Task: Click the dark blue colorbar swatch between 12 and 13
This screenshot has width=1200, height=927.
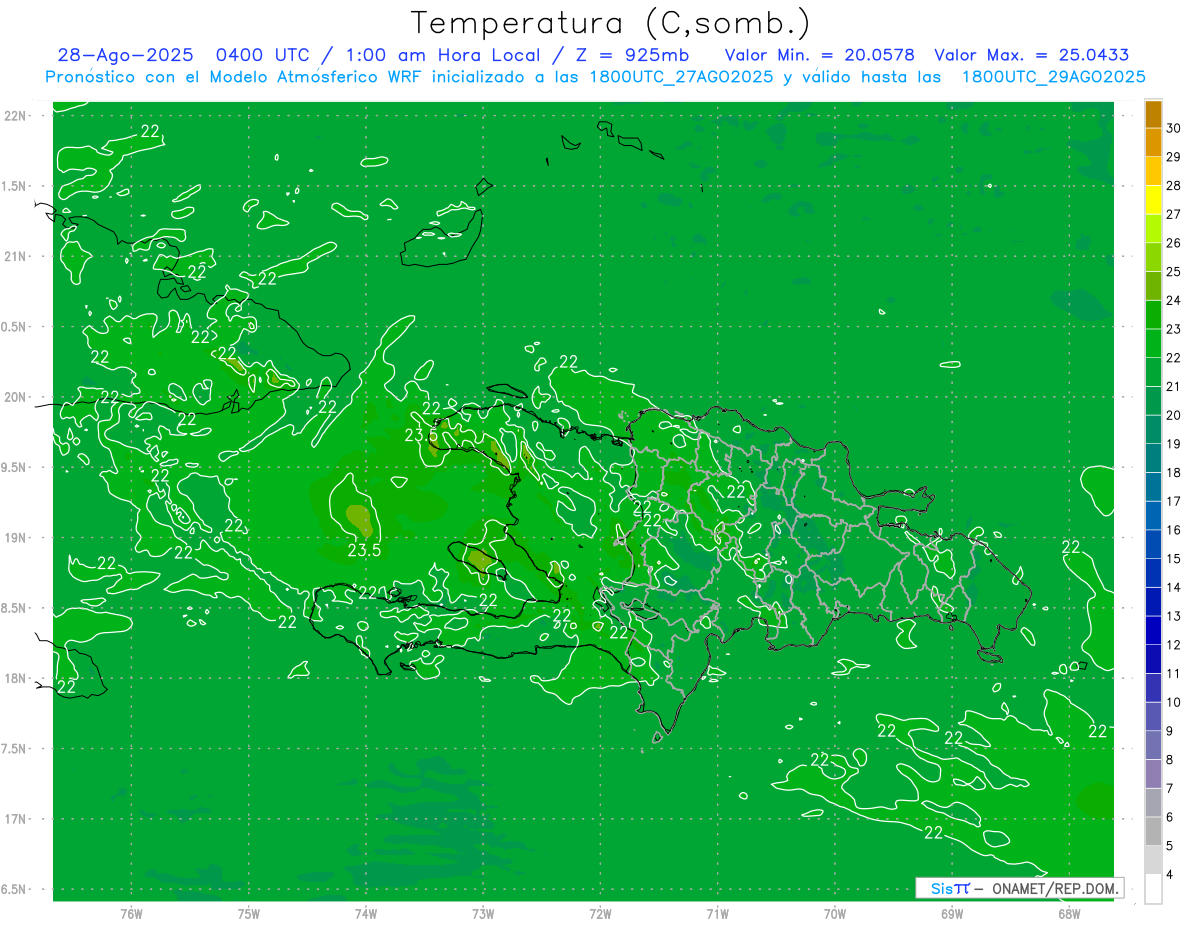Action: [x=1153, y=630]
